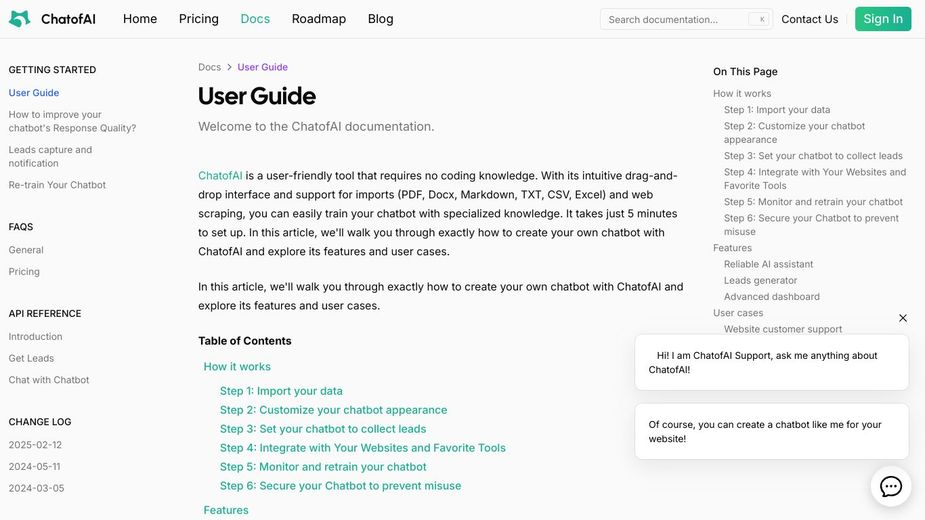Click the ChatofAI cat logo icon
This screenshot has width=925, height=520.
(x=19, y=19)
